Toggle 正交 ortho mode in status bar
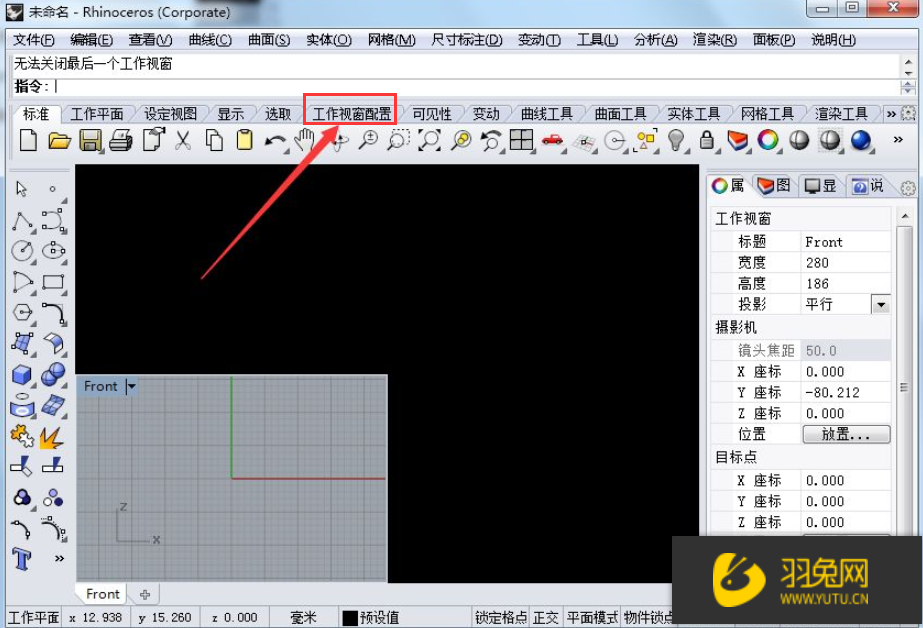Image resolution: width=923 pixels, height=628 pixels. tap(546, 617)
